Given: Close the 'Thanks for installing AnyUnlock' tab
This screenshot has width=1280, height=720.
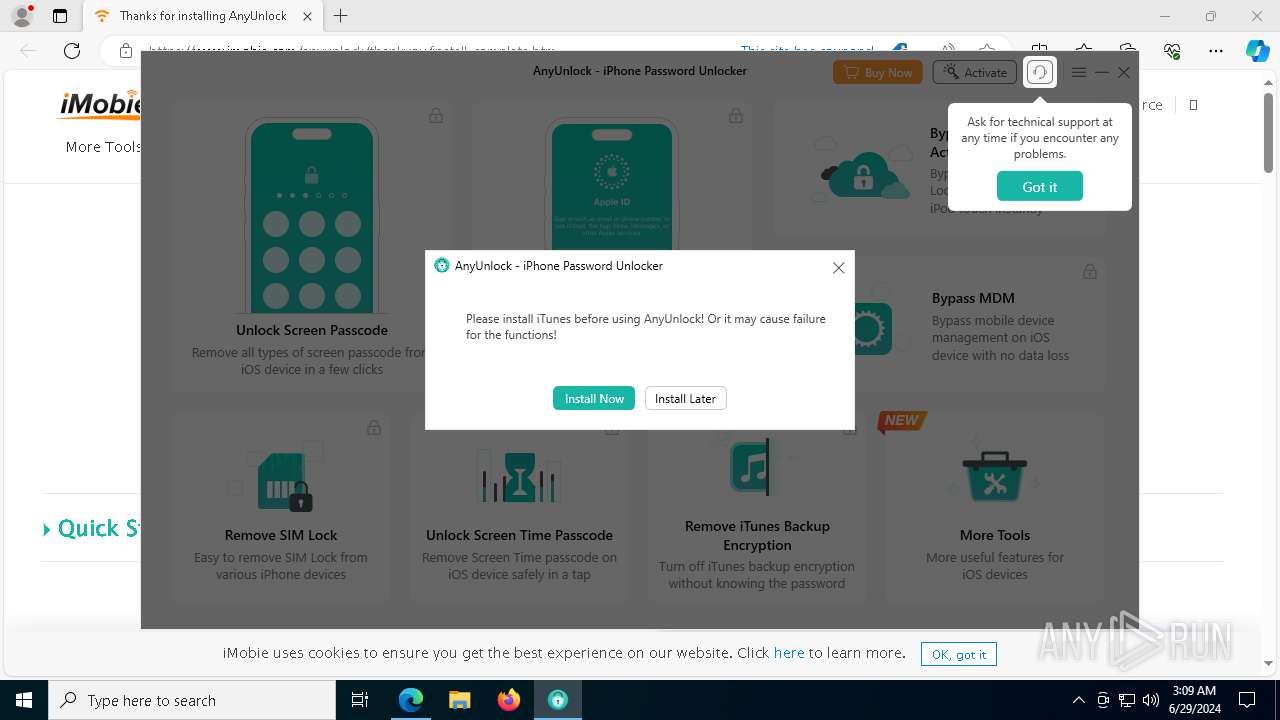Looking at the screenshot, I should (x=307, y=16).
